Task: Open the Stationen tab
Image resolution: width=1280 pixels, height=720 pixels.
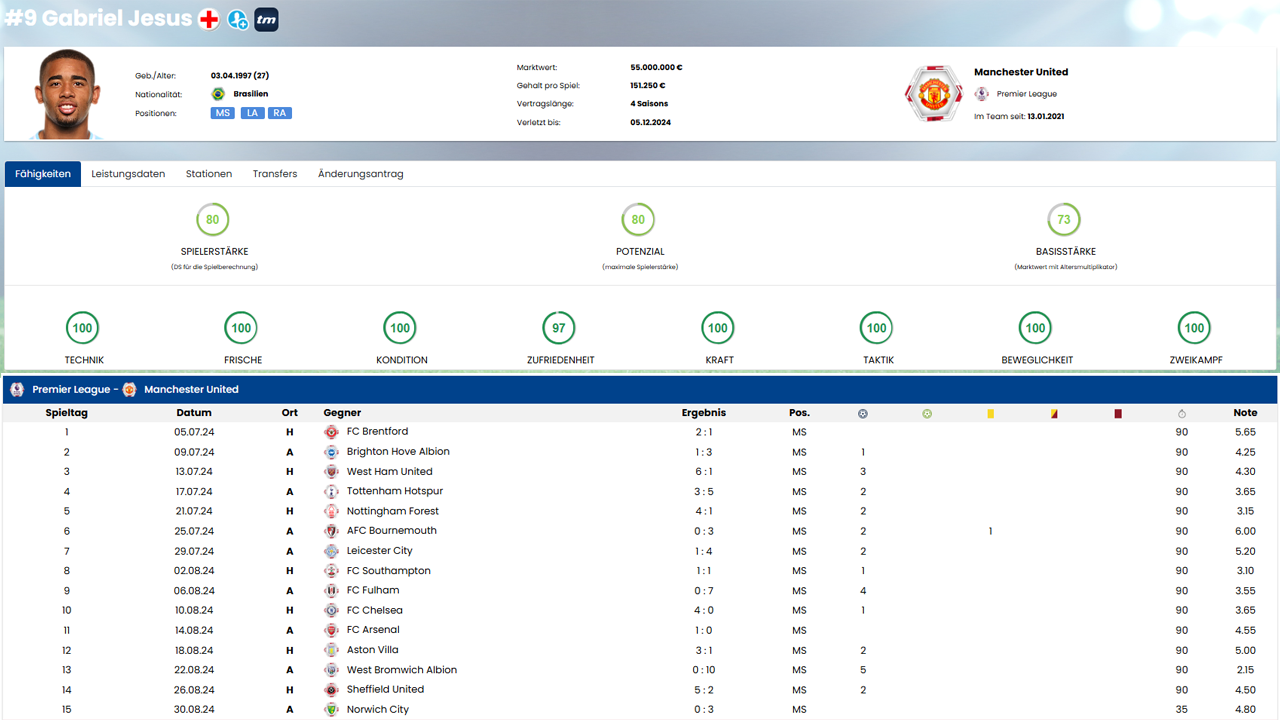Action: 209,174
